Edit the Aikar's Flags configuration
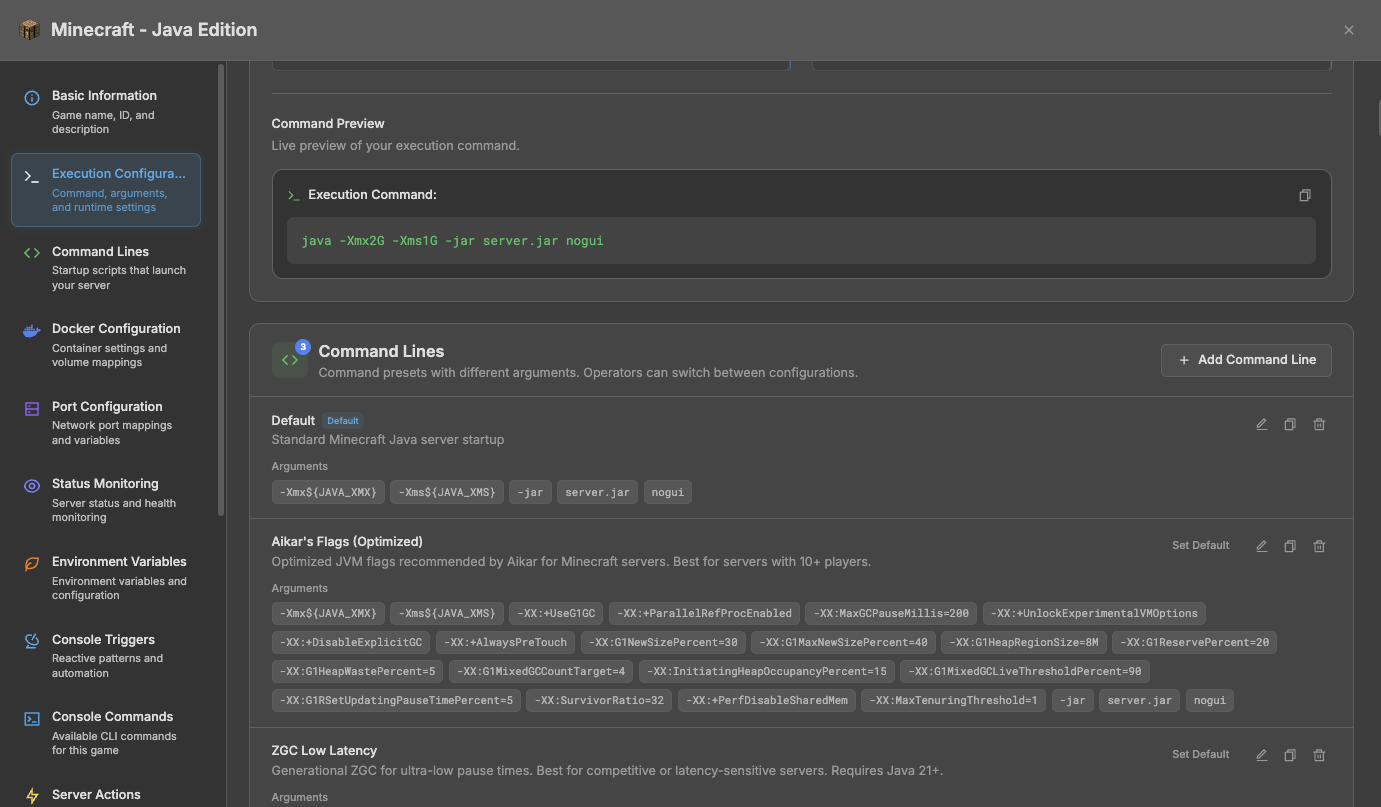 pos(1261,545)
